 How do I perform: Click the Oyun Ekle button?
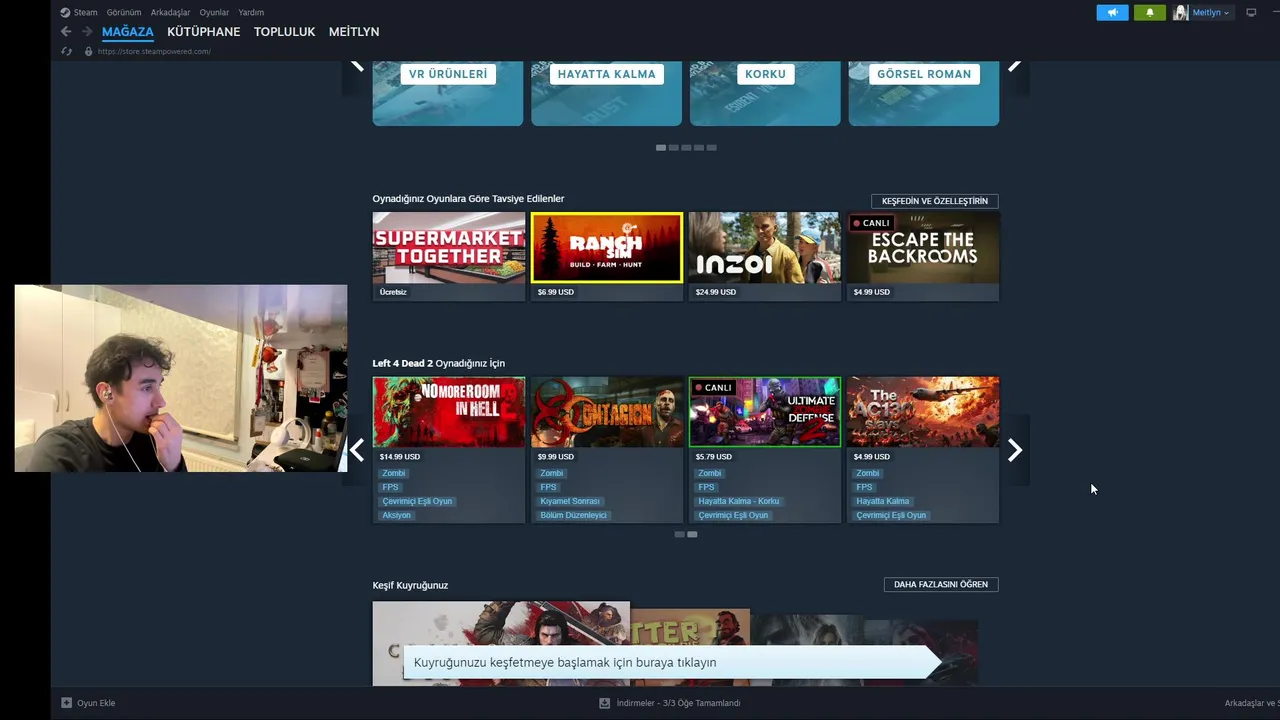tap(88, 703)
